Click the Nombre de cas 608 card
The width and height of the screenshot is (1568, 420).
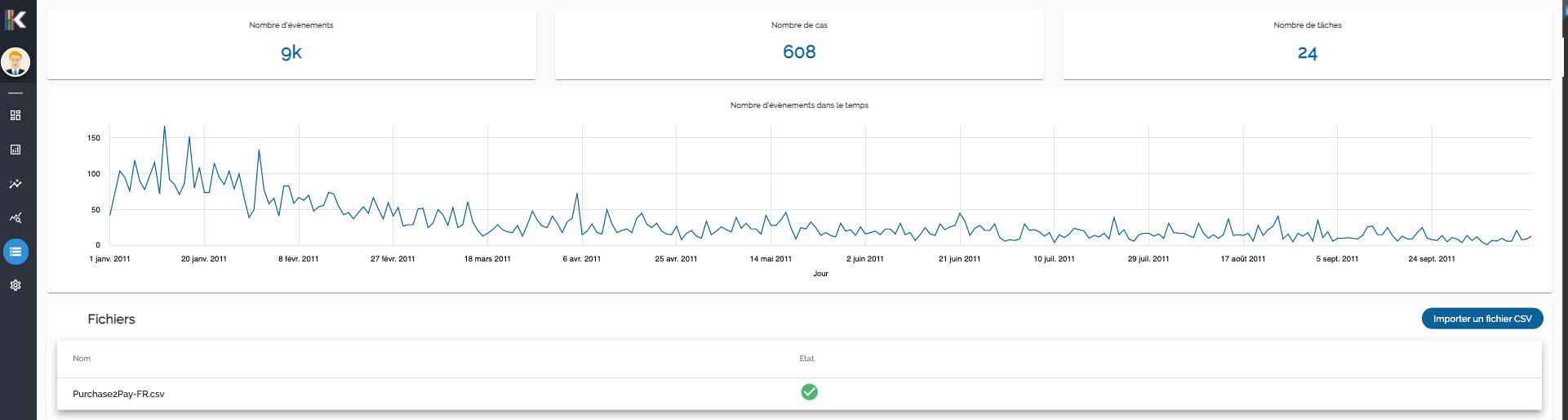[799, 44]
